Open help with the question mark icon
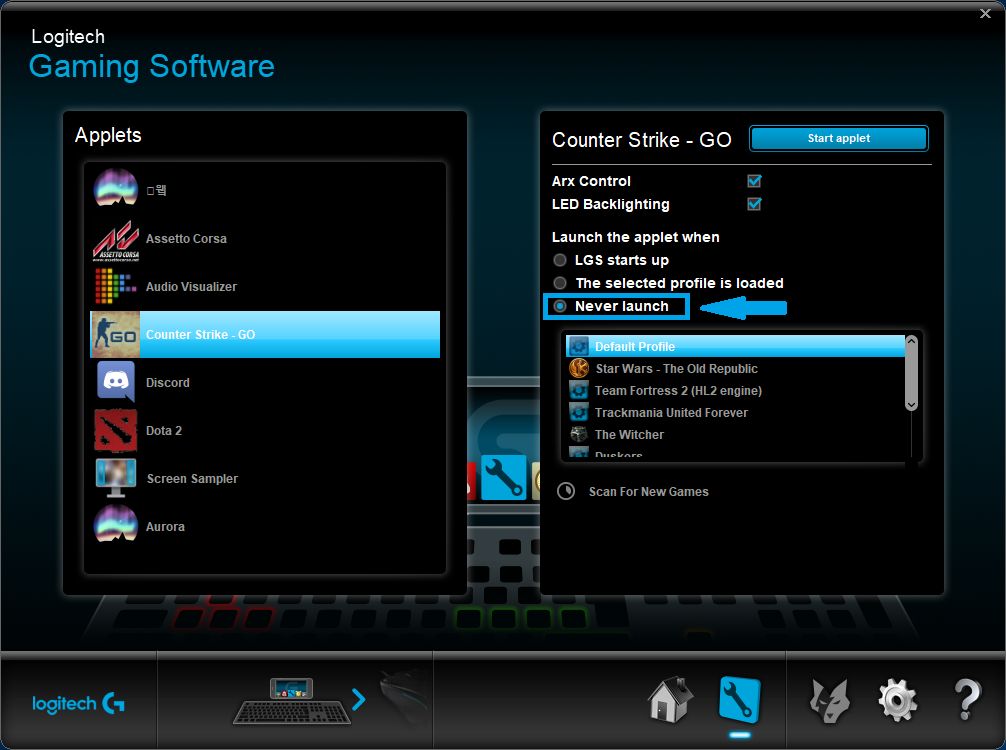 click(x=967, y=700)
